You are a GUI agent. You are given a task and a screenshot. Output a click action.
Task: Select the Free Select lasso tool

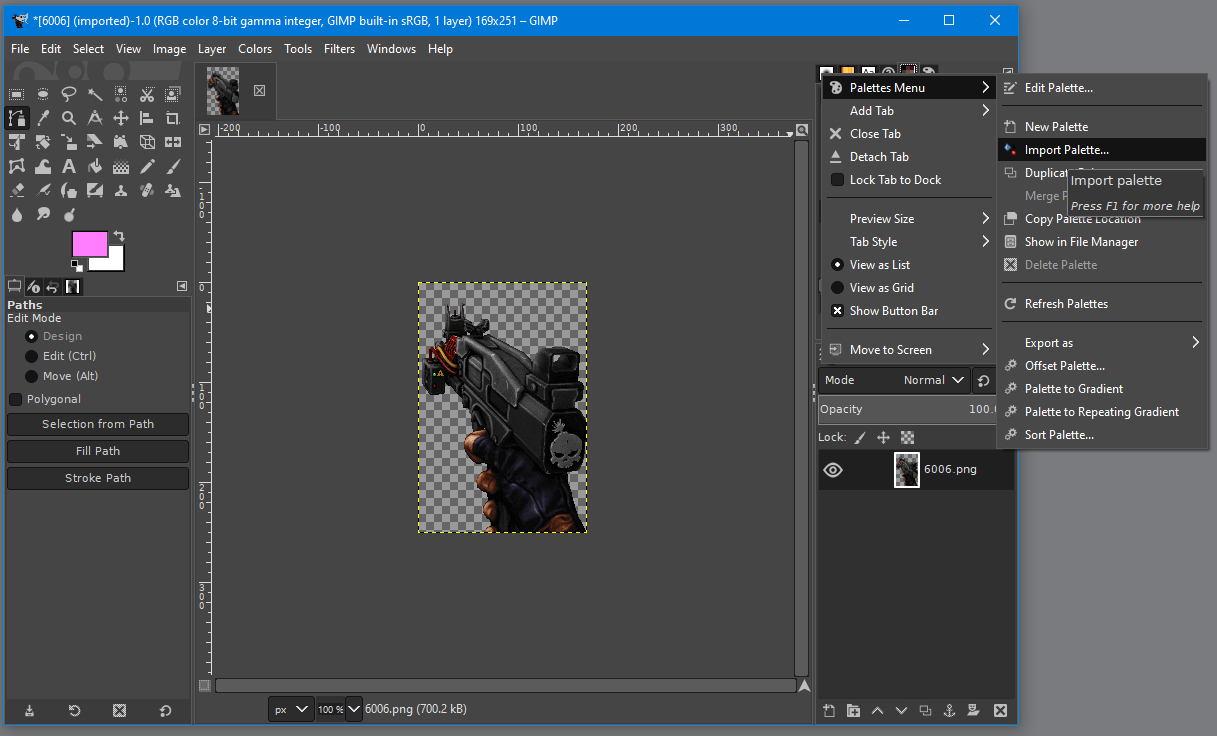coord(69,94)
